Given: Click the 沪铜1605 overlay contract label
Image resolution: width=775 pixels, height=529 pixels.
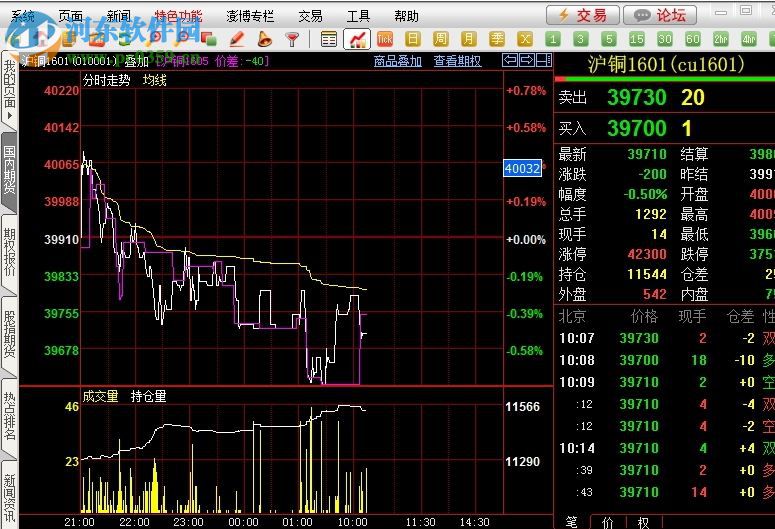Looking at the screenshot, I should 184,61.
